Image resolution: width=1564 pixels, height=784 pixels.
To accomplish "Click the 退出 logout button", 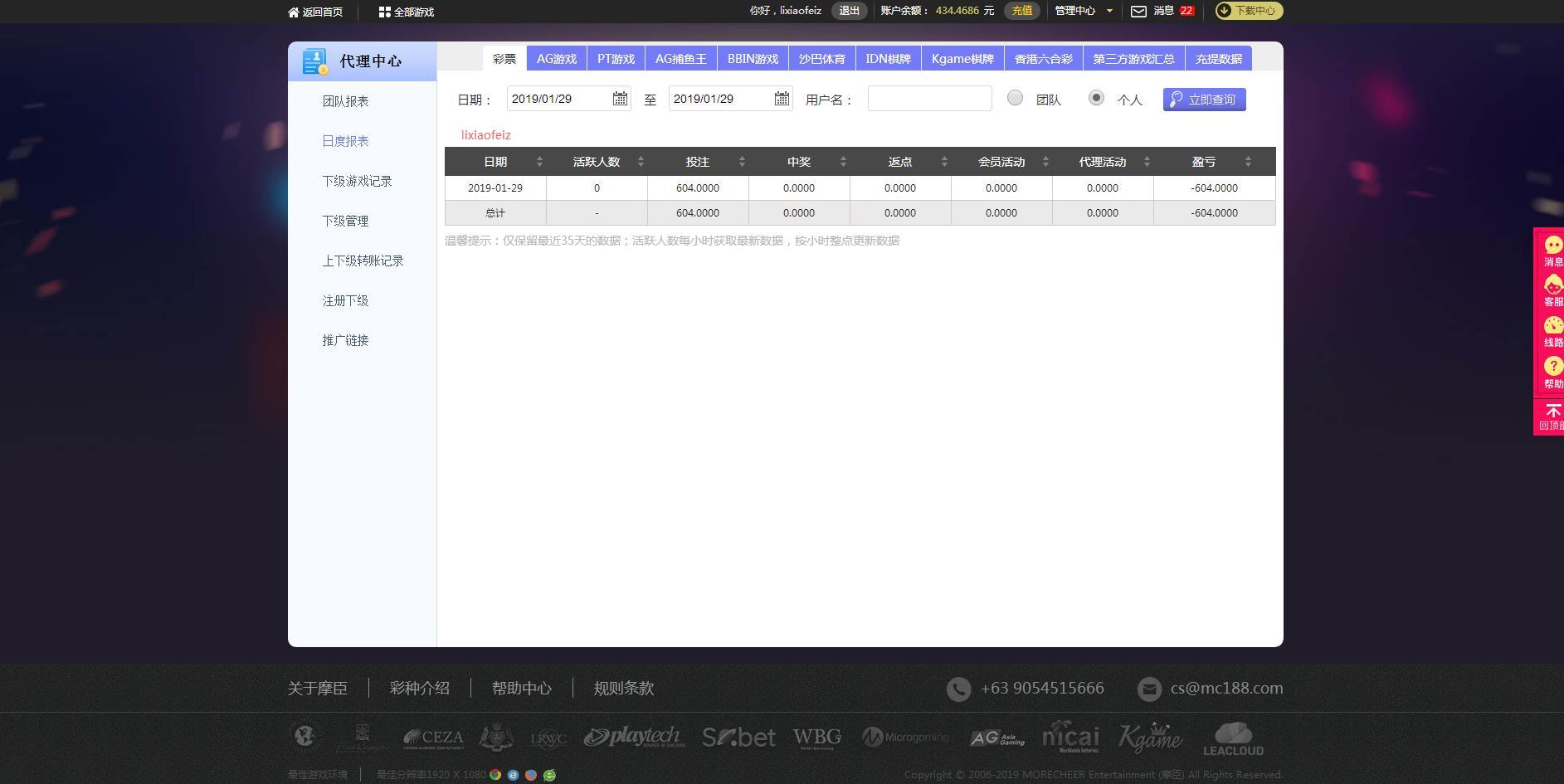I will point(849,11).
